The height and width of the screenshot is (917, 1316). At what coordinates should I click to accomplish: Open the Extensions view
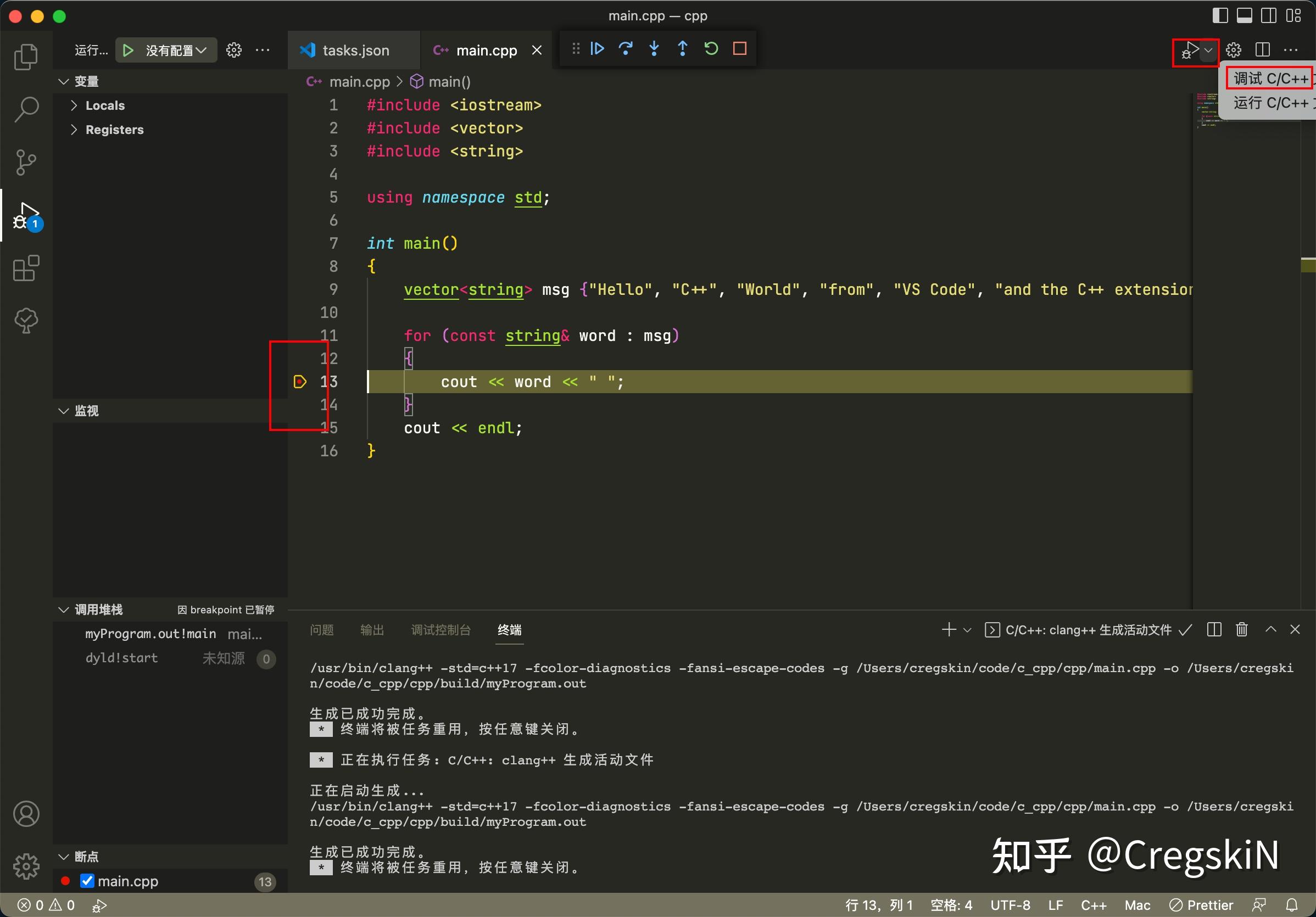(26, 268)
